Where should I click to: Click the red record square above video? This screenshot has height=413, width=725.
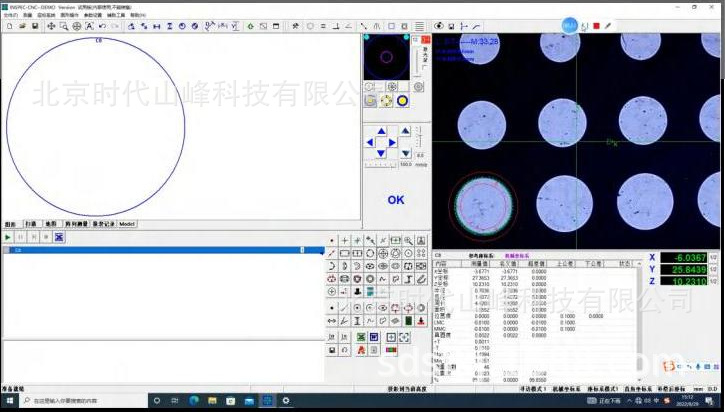point(597,26)
